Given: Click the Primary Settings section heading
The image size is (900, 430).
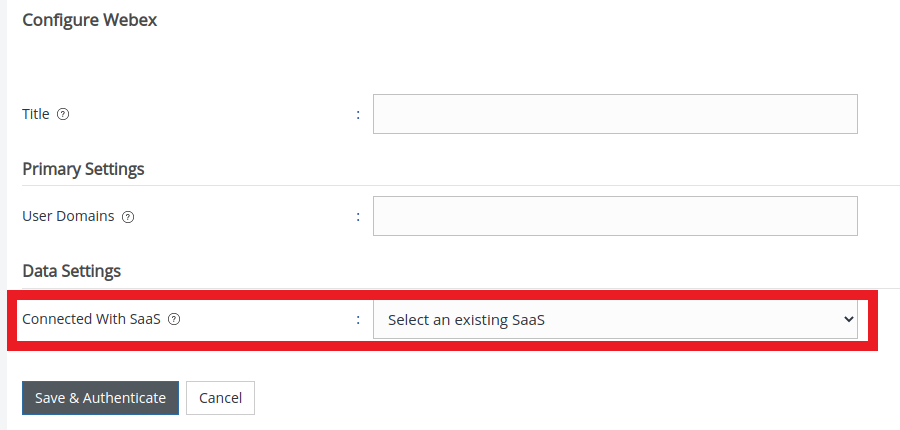Looking at the screenshot, I should (83, 169).
